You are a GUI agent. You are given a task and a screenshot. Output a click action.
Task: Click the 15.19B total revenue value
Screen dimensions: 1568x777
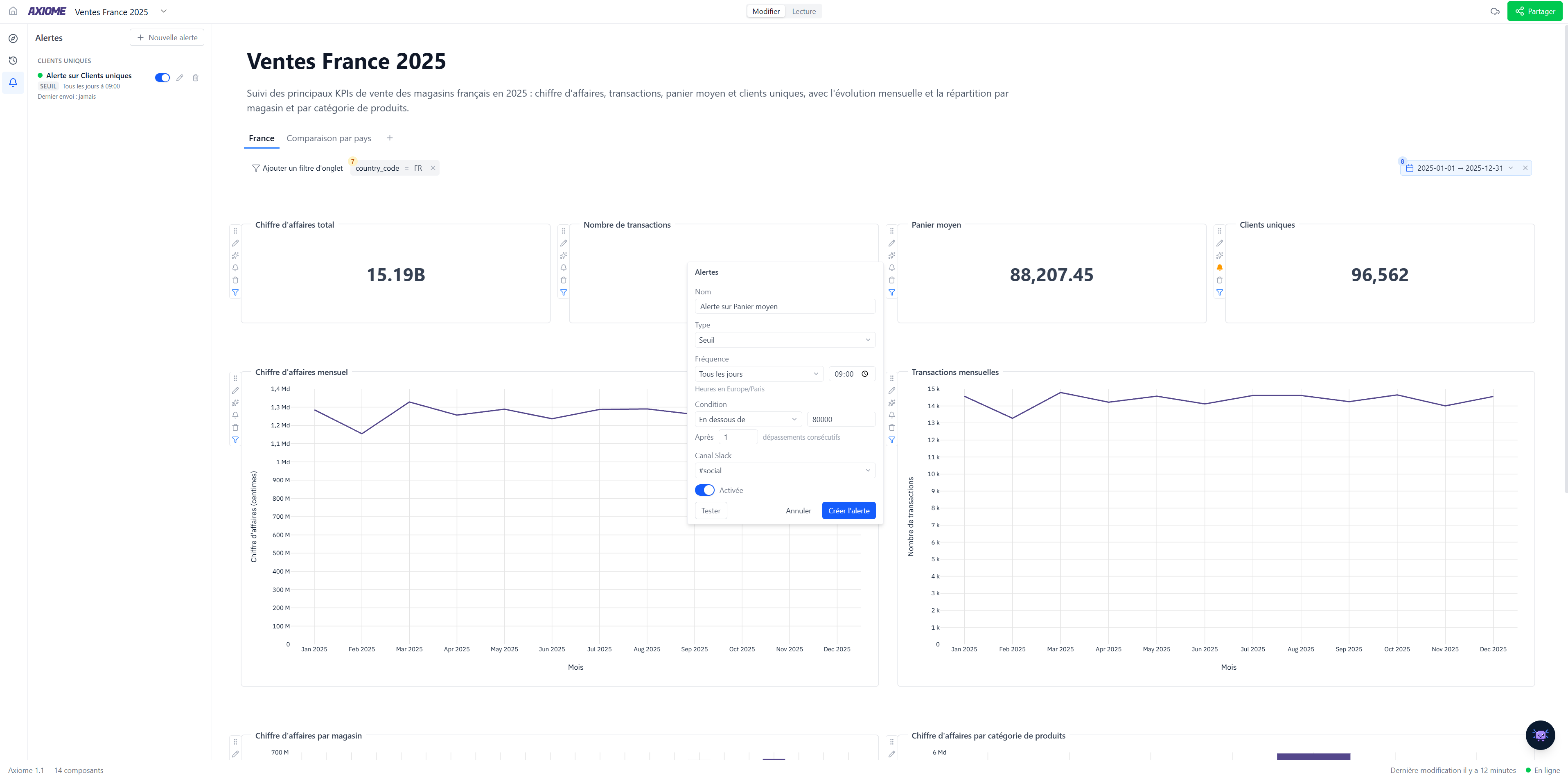pos(396,275)
